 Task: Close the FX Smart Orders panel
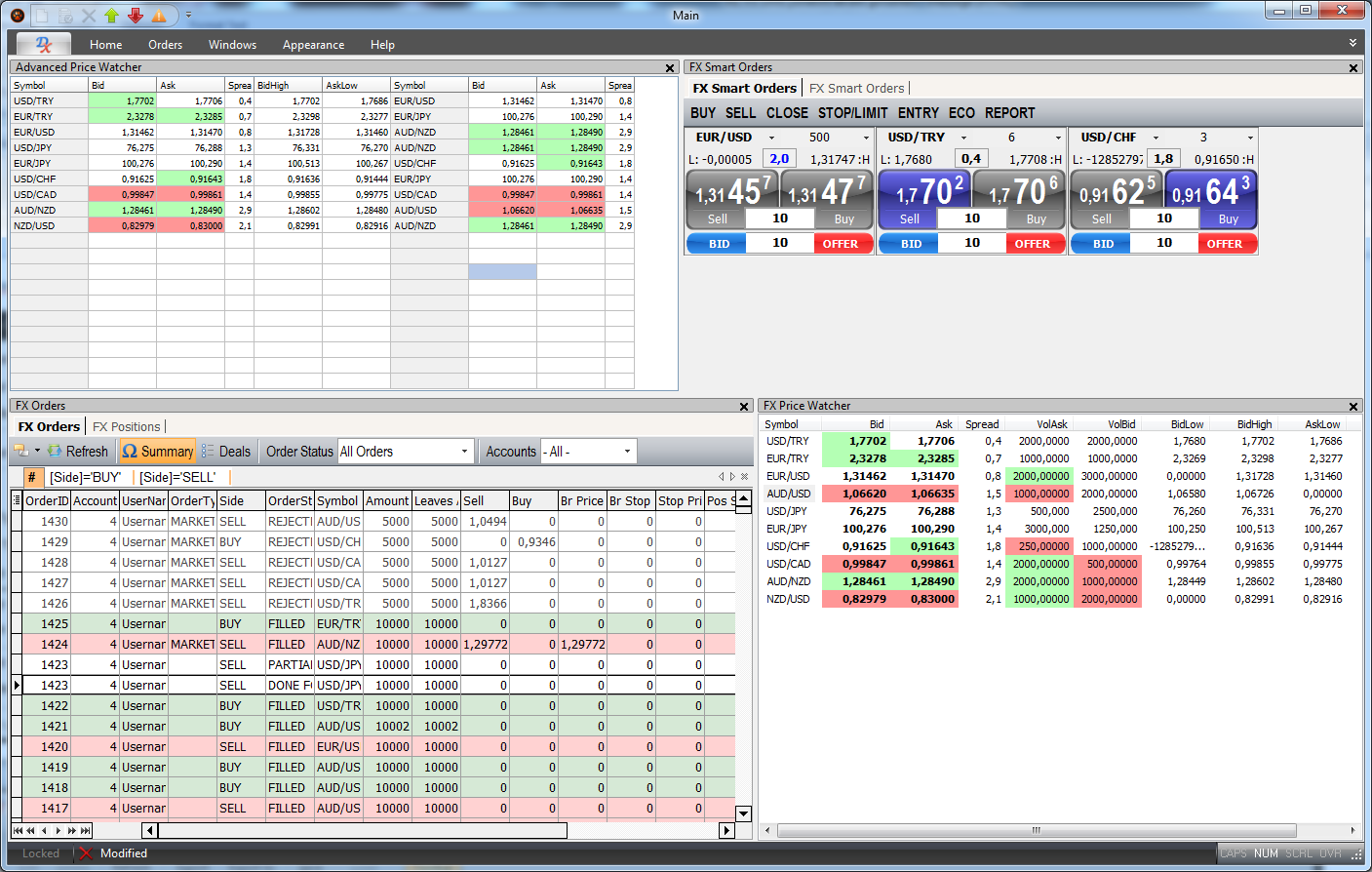pyautogui.click(x=1353, y=68)
